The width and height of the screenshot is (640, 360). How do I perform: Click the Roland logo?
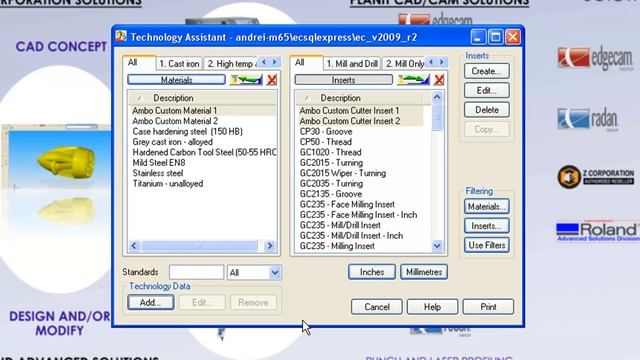(x=598, y=231)
